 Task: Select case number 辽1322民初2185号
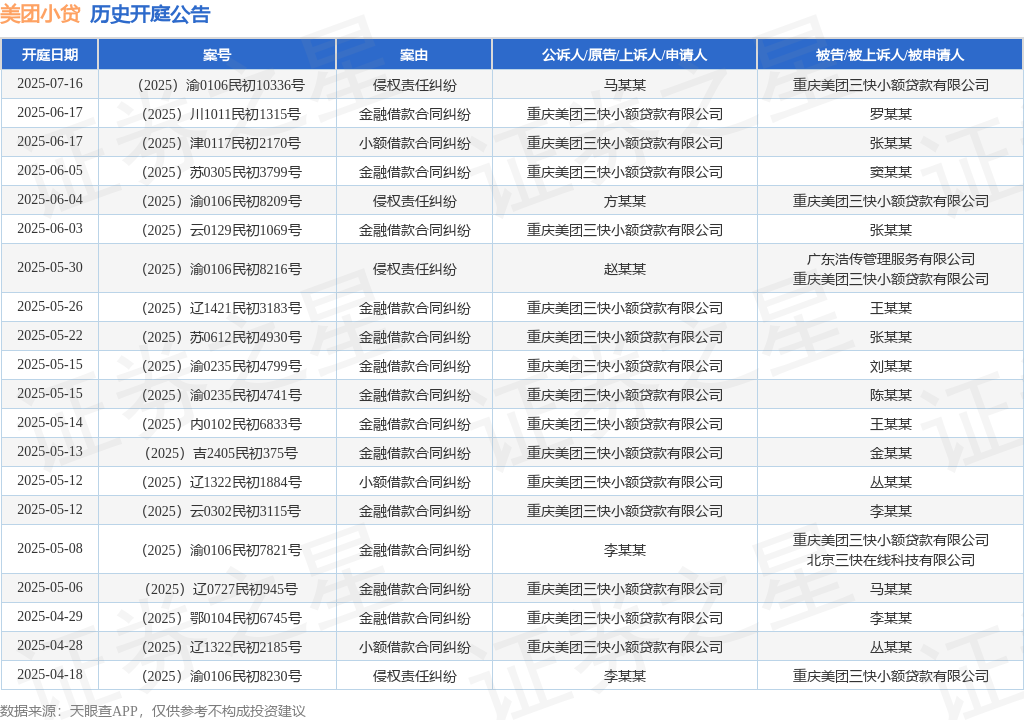221,647
